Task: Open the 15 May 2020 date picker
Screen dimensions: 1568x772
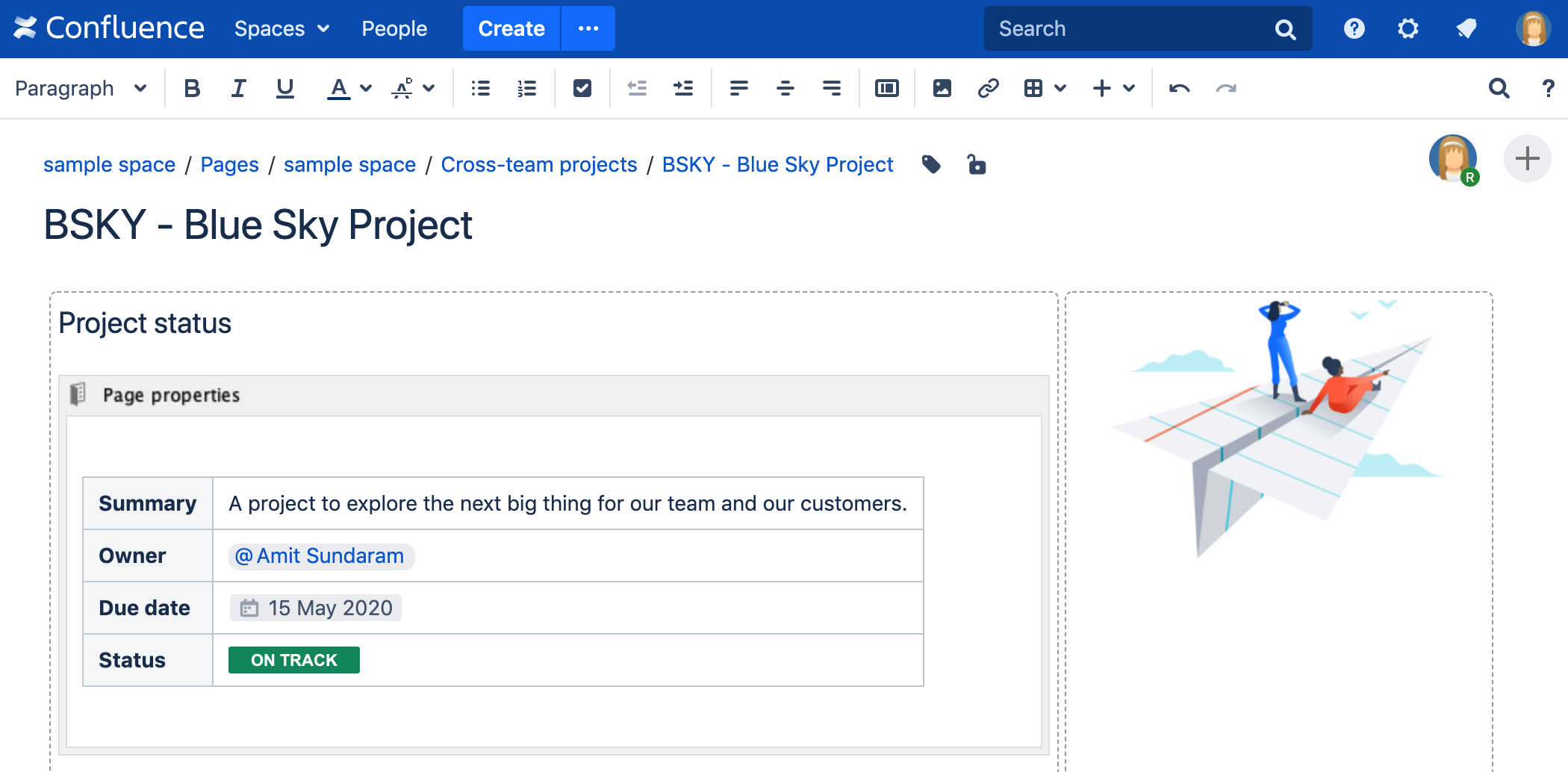Action: (x=316, y=608)
